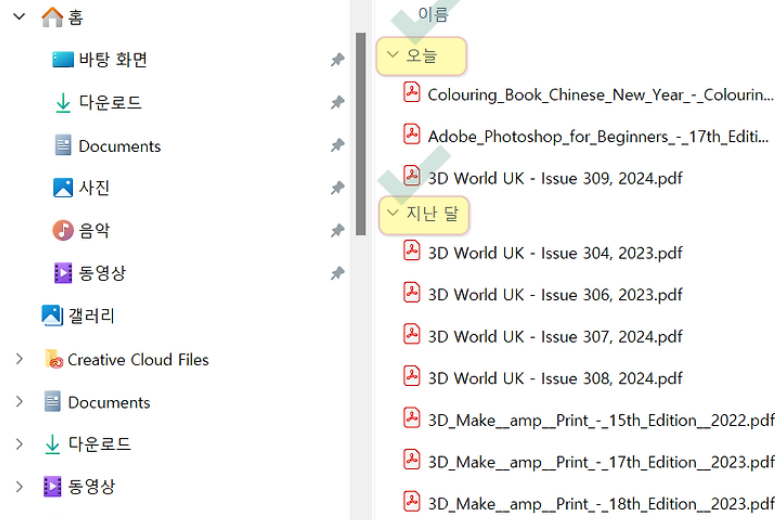
Task: Select the lower 다운로드 tree label
Action: click(x=100, y=444)
